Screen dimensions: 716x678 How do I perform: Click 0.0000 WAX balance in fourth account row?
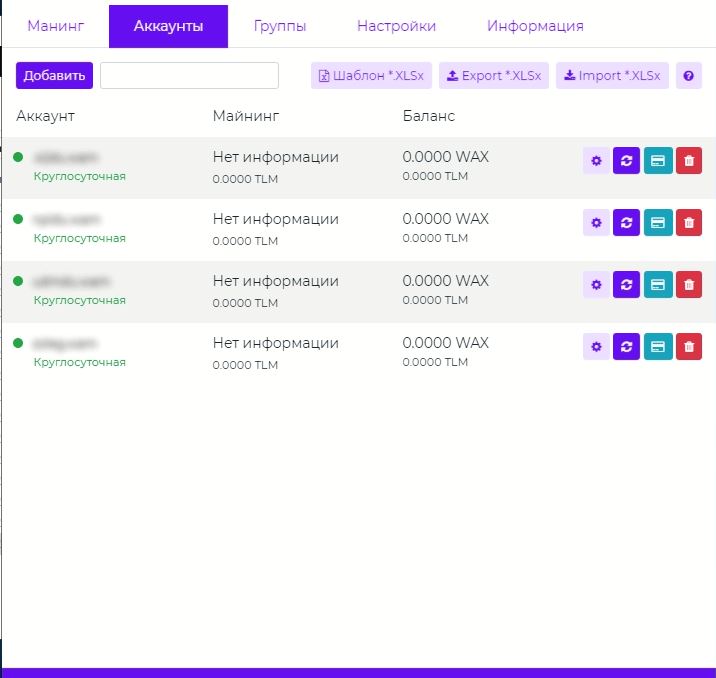tap(446, 343)
